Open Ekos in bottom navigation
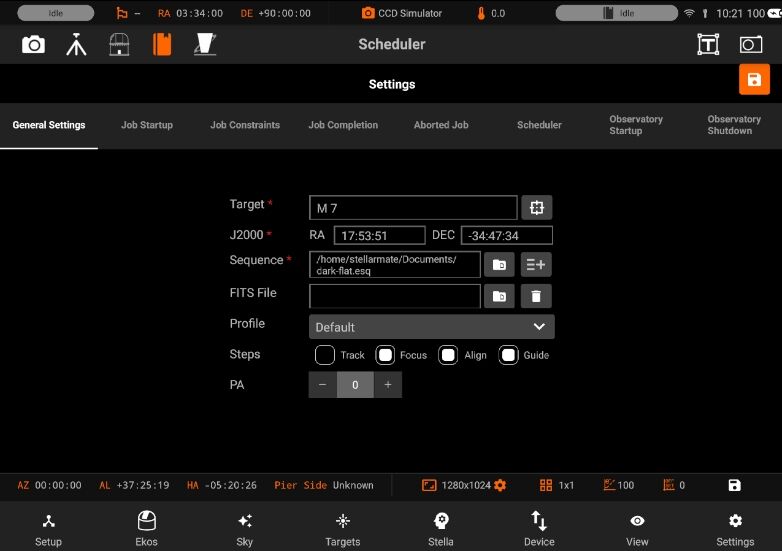782x551 pixels. pyautogui.click(x=146, y=529)
